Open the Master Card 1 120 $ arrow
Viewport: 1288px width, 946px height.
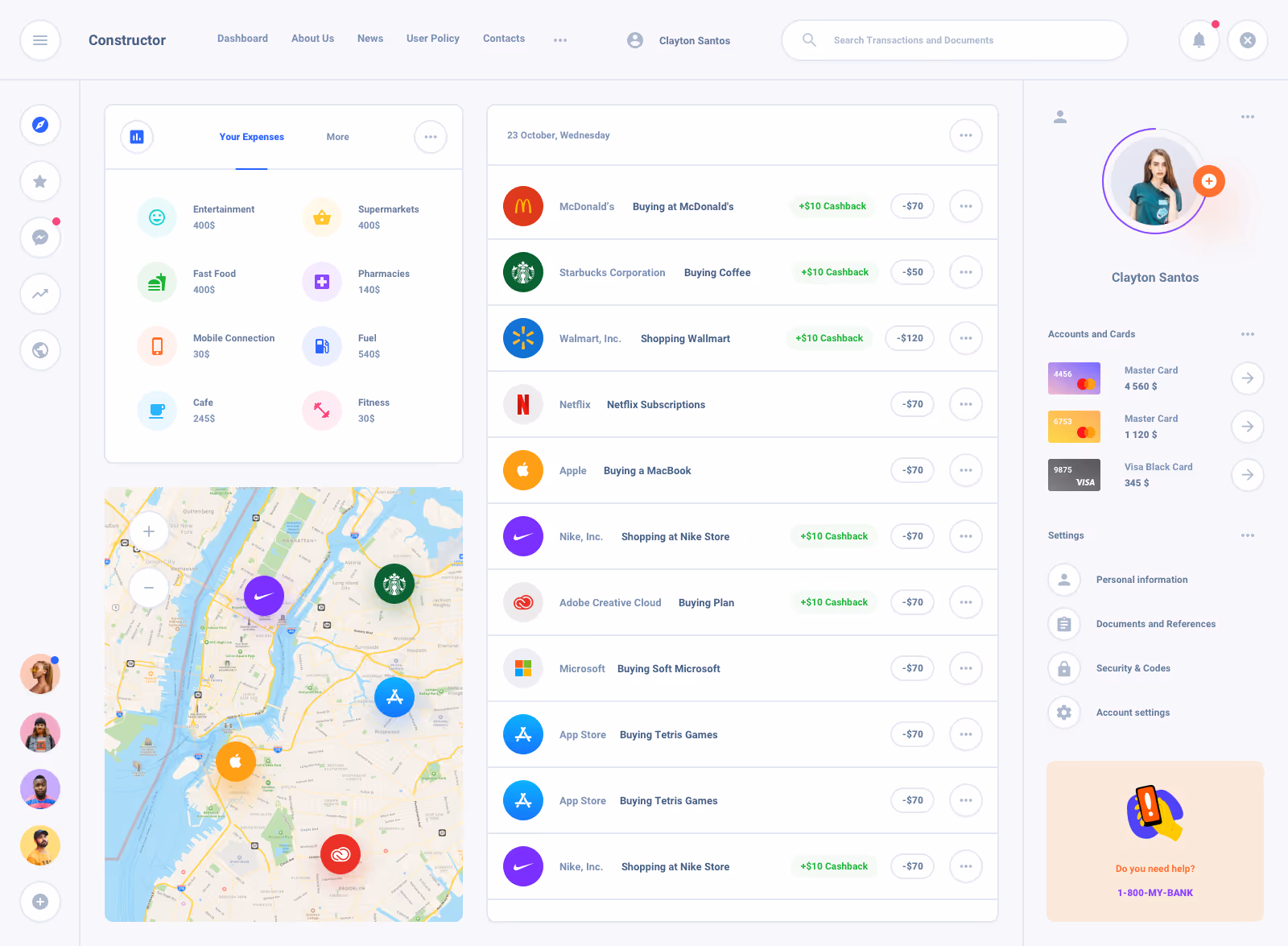[1248, 427]
